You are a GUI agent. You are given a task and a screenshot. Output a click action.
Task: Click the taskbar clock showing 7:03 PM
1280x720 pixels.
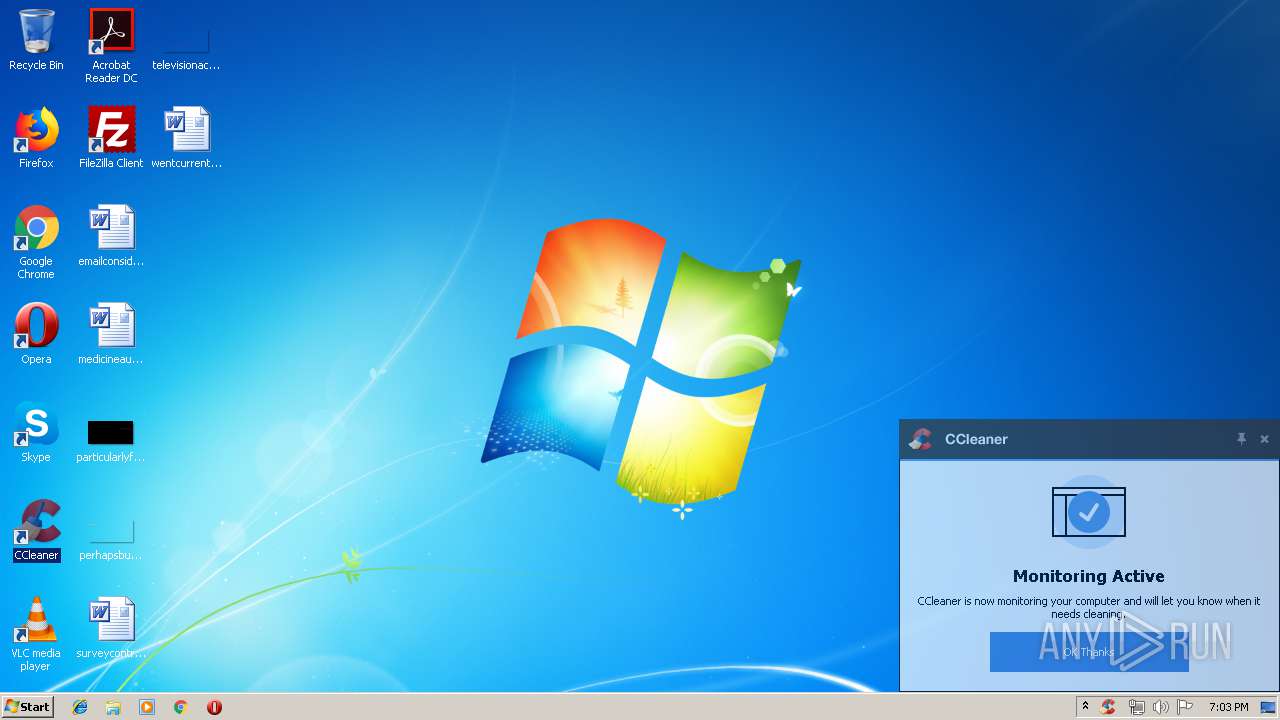pos(1228,707)
